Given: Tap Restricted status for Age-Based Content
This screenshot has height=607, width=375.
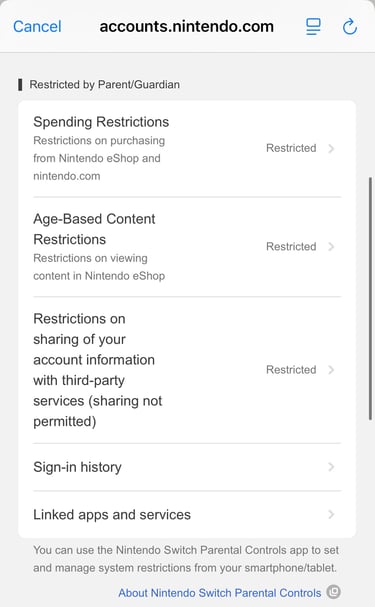Looking at the screenshot, I should [x=291, y=247].
